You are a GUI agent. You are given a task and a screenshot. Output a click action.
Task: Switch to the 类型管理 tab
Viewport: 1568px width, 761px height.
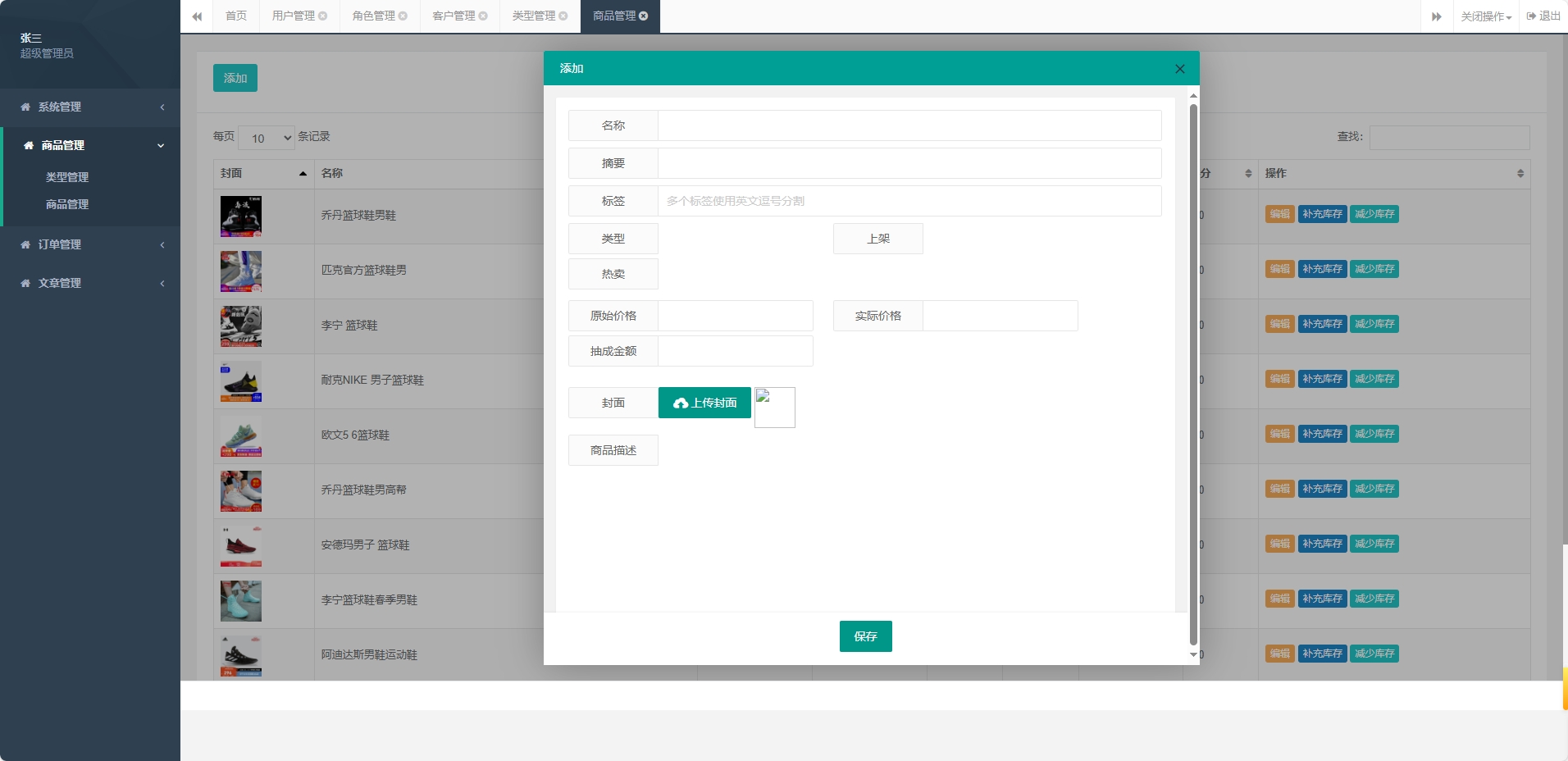pos(534,16)
